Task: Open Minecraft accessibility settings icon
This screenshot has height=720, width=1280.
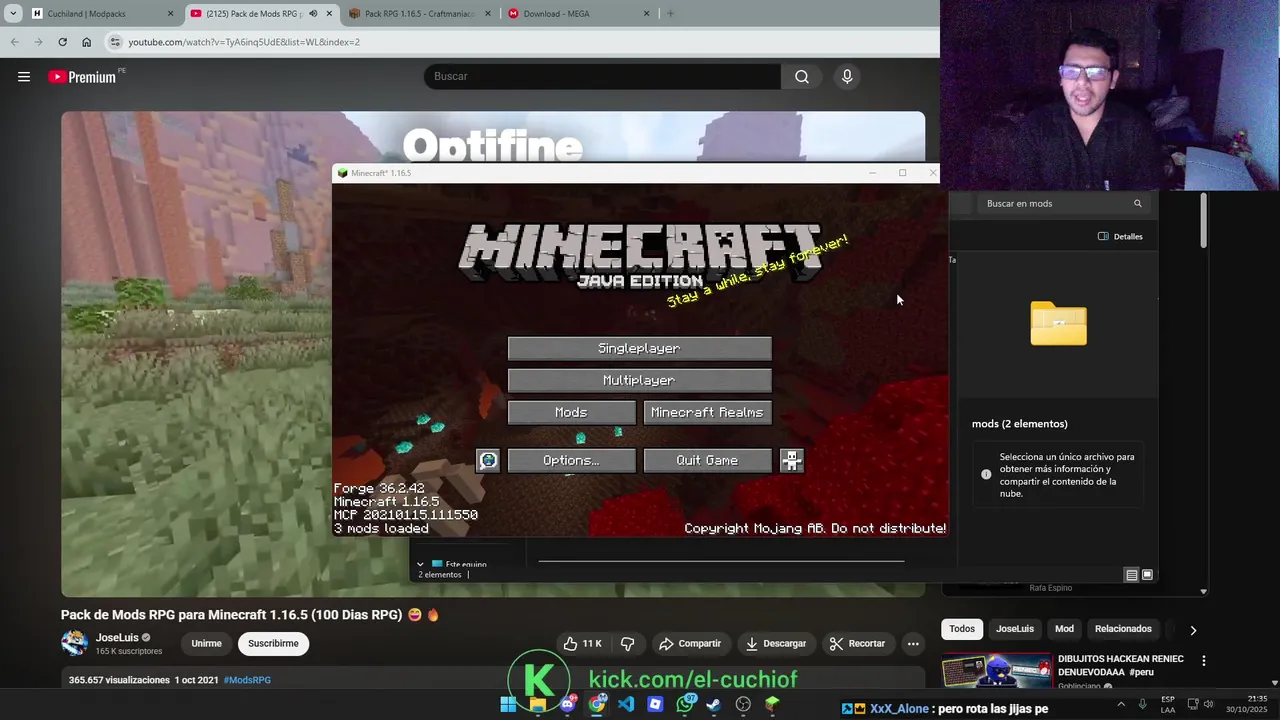Action: pos(791,460)
